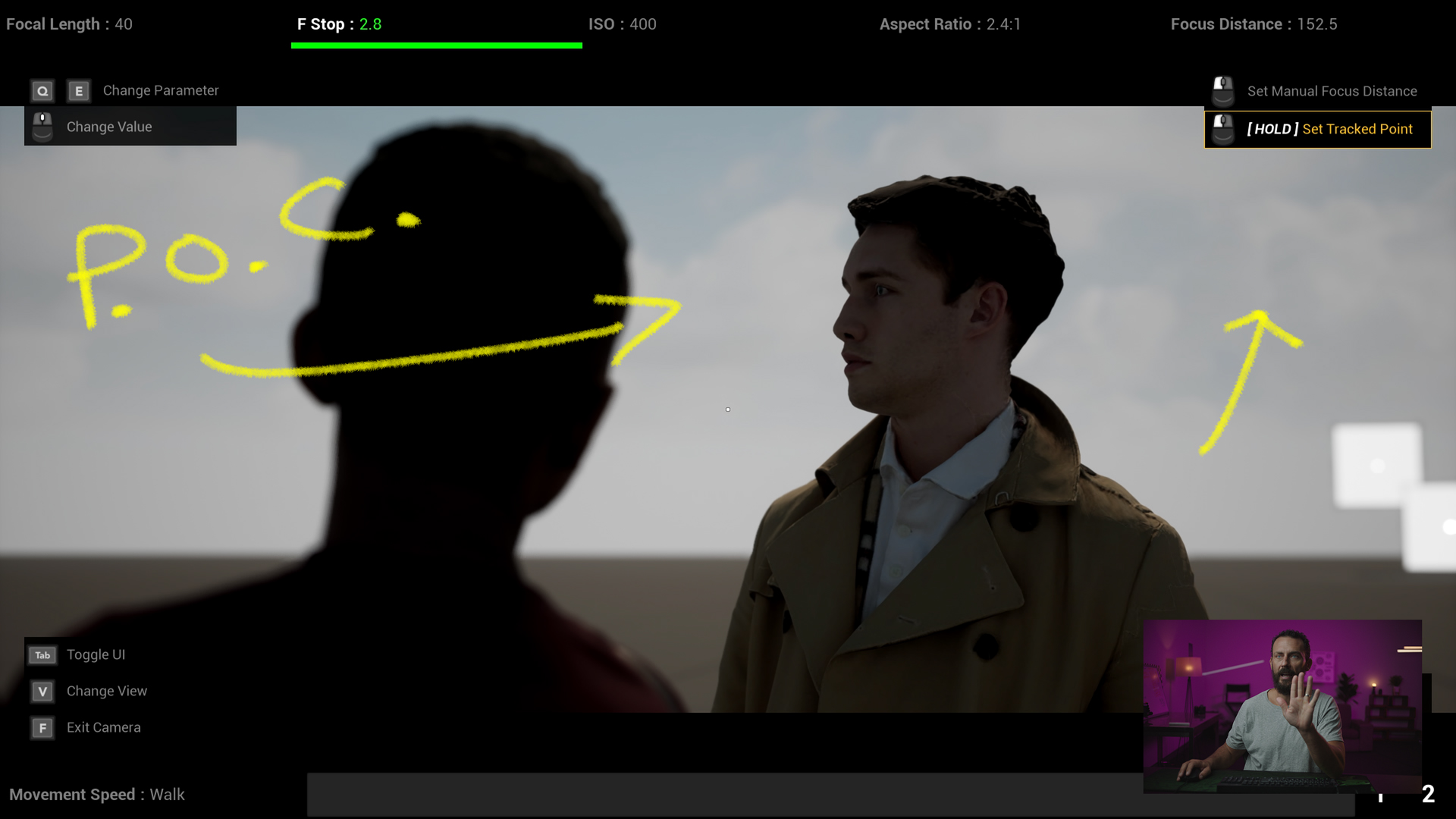Click the Toggle UI label
The image size is (1456, 819).
96,654
